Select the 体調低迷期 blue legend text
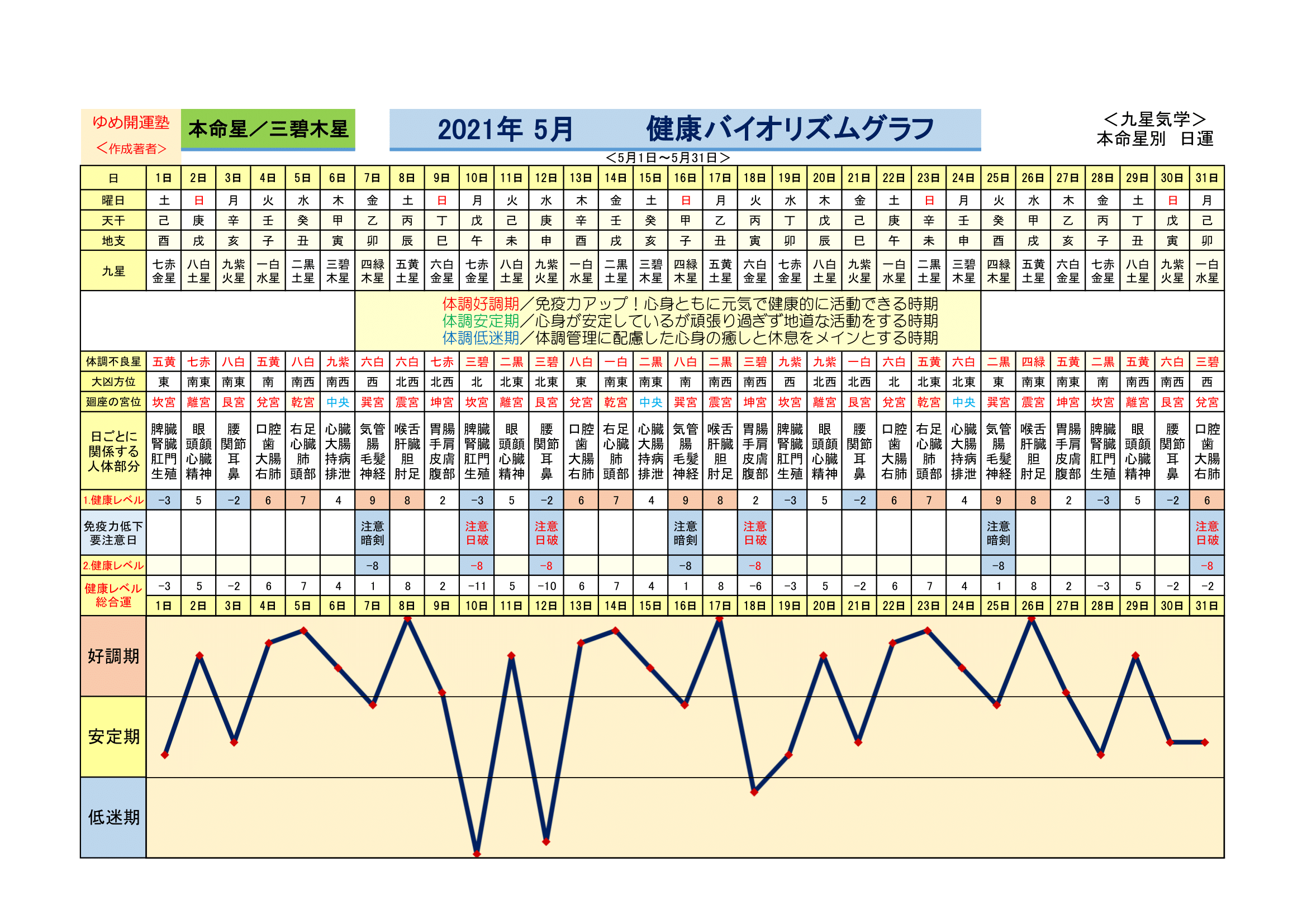 pos(481,338)
